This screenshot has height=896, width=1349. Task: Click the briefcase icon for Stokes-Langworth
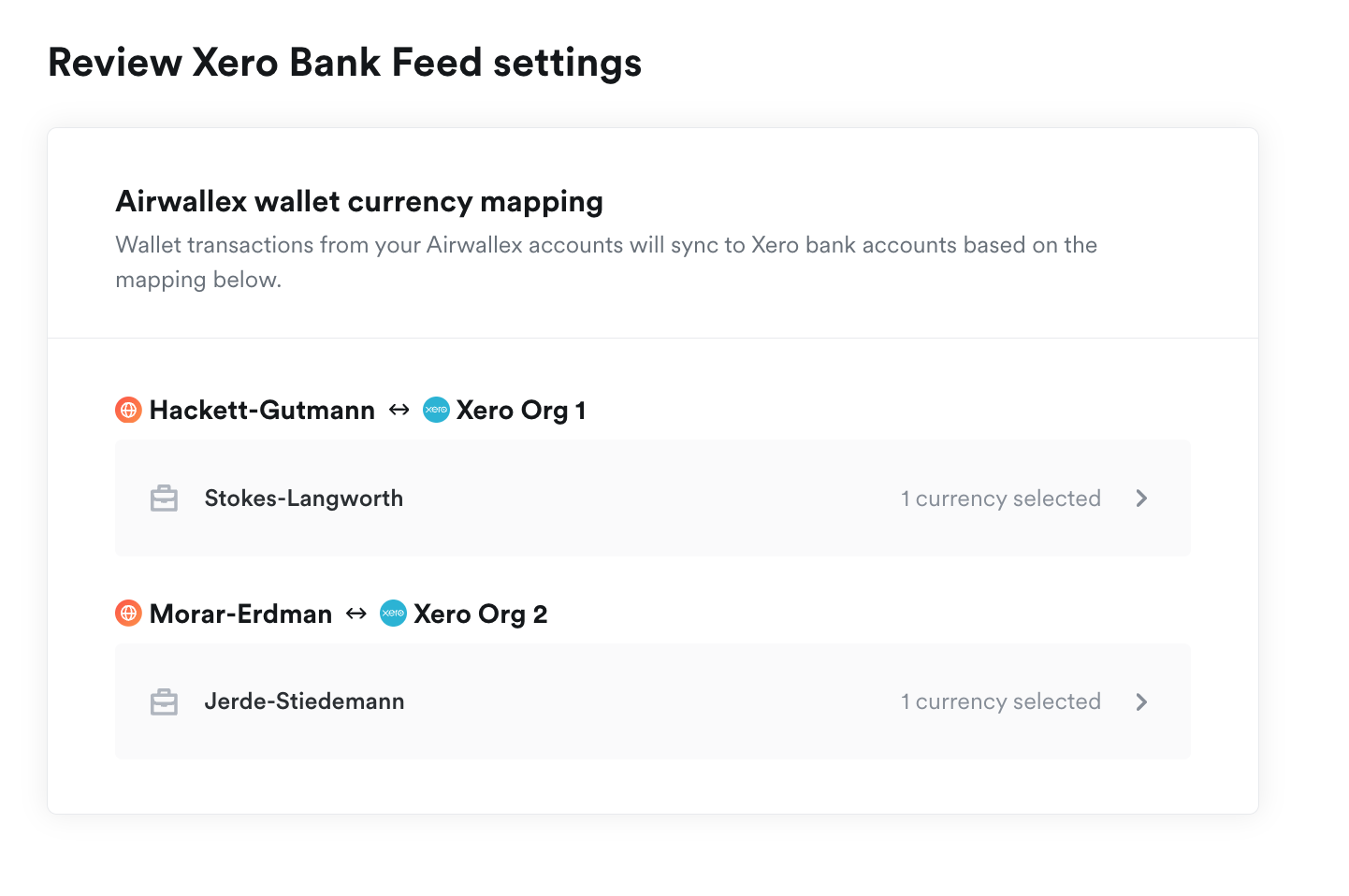[x=164, y=499]
